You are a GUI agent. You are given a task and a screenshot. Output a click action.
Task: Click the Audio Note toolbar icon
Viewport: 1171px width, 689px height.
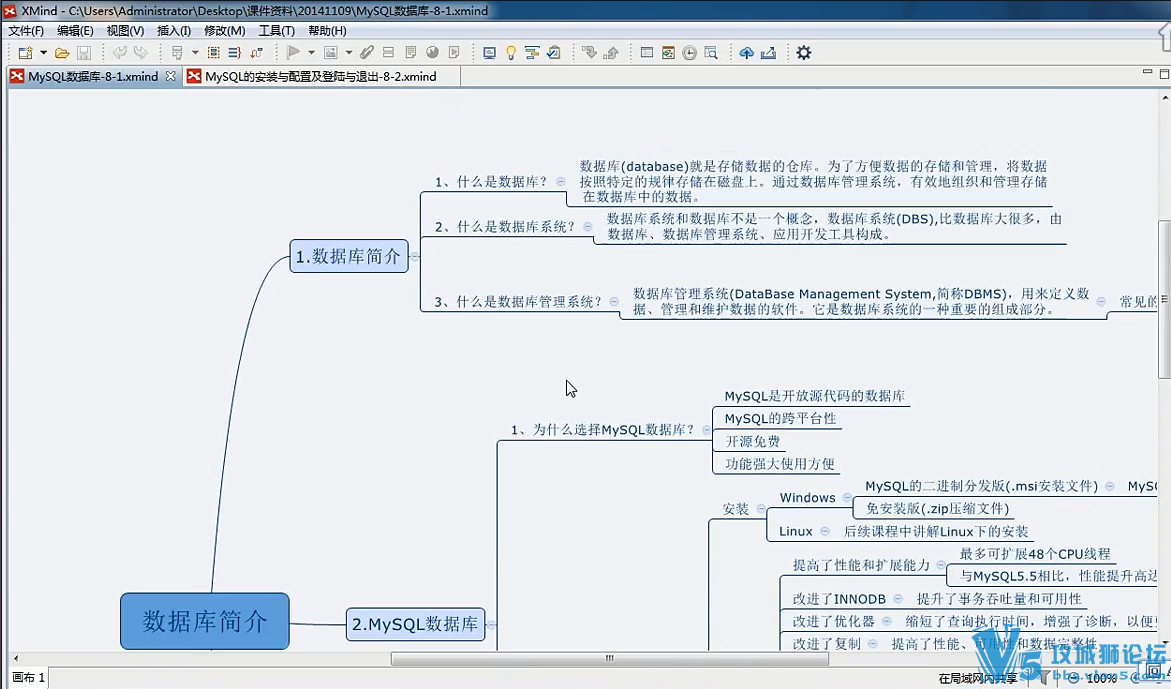pos(454,52)
